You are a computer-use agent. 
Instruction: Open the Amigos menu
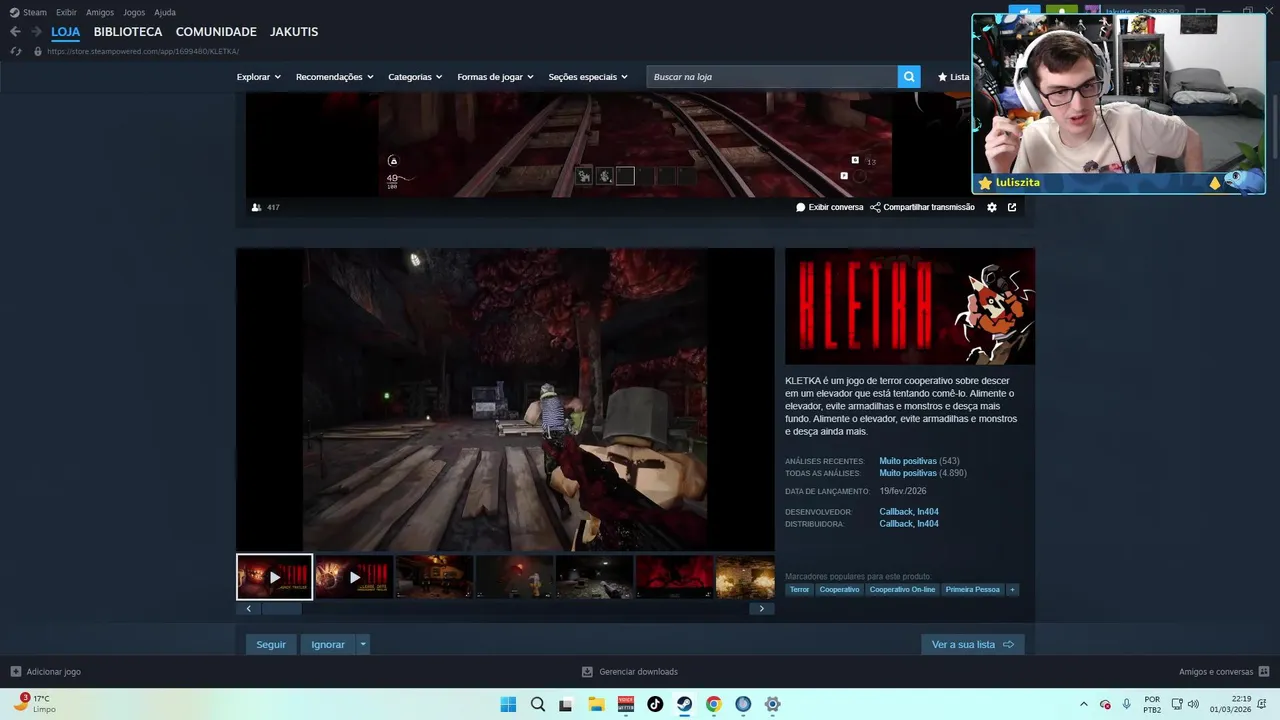click(x=100, y=12)
